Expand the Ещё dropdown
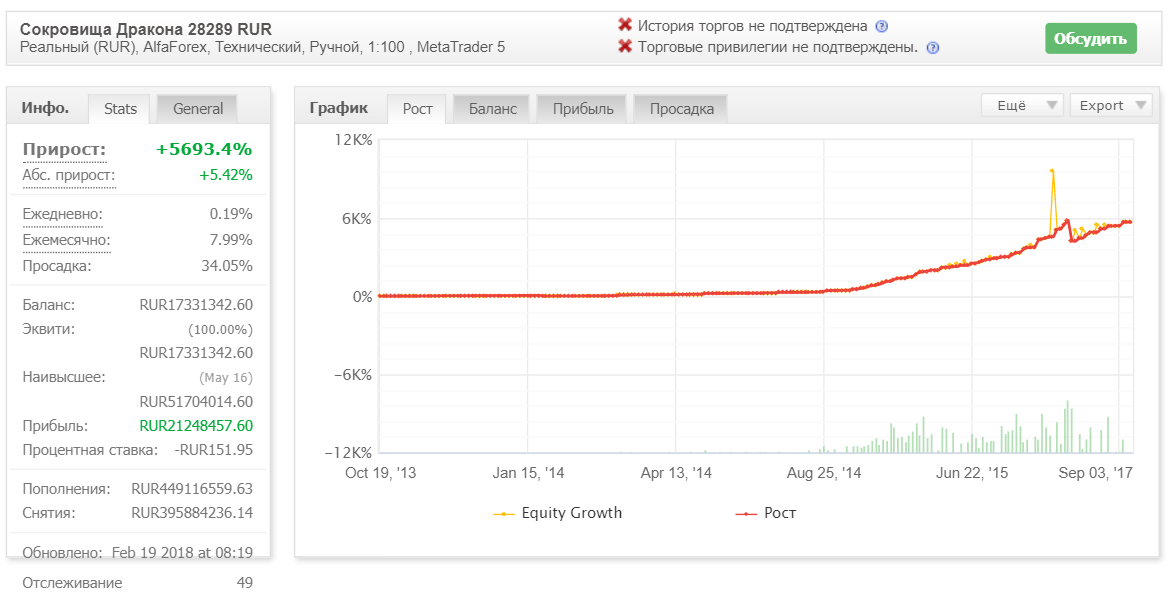The width and height of the screenshot is (1172, 597). pyautogui.click(x=1022, y=105)
